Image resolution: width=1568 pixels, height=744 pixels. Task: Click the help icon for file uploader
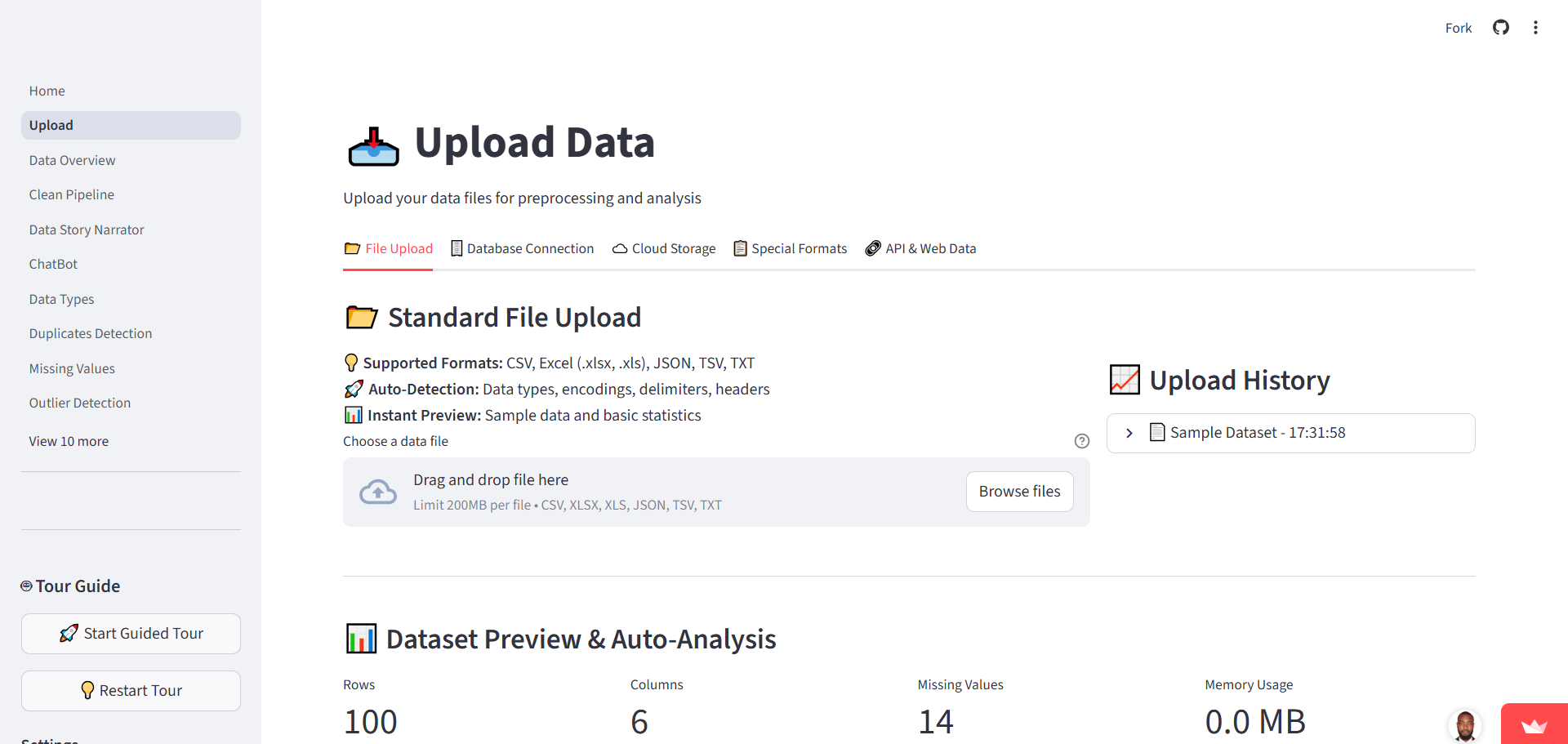point(1081,441)
